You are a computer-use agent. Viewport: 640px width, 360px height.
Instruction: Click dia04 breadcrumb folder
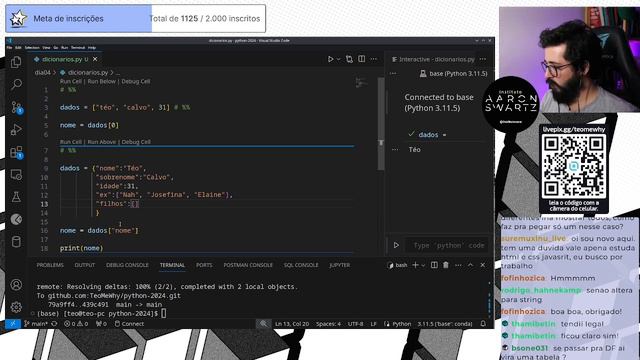(42, 72)
